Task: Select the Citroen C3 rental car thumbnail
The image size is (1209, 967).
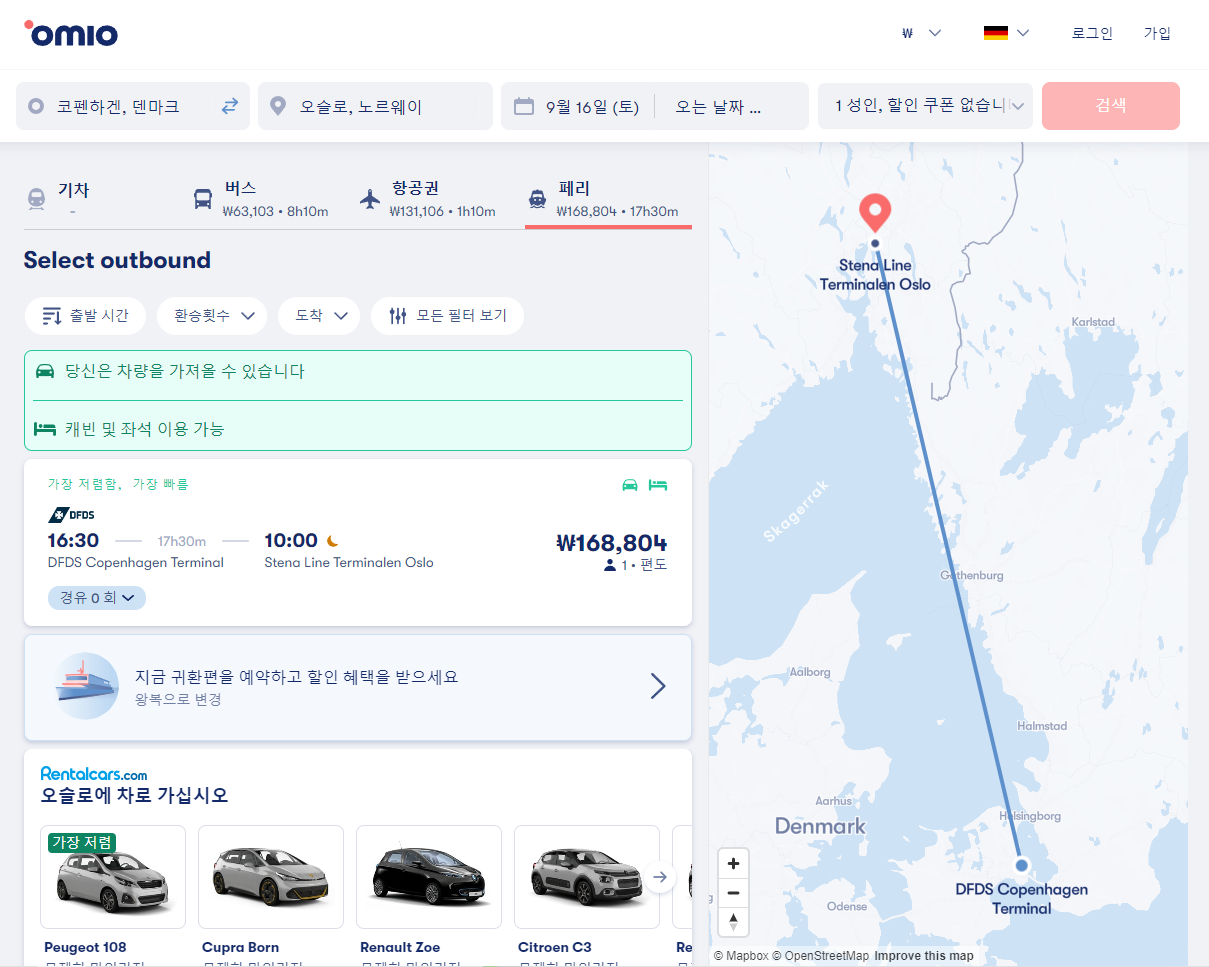Action: (587, 877)
